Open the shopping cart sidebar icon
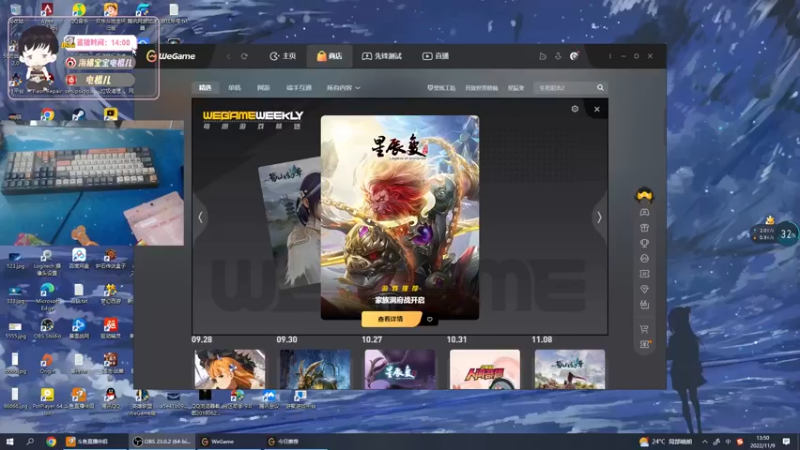The height and width of the screenshot is (450, 800). coord(644,329)
